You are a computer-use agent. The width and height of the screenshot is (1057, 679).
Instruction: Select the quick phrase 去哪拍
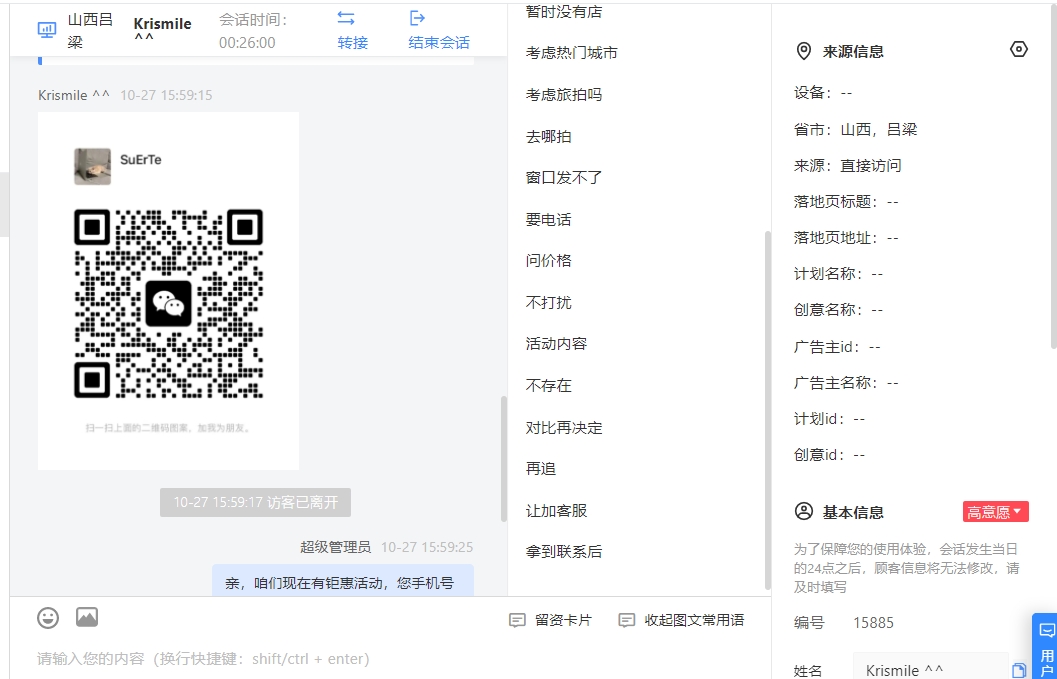(x=549, y=136)
